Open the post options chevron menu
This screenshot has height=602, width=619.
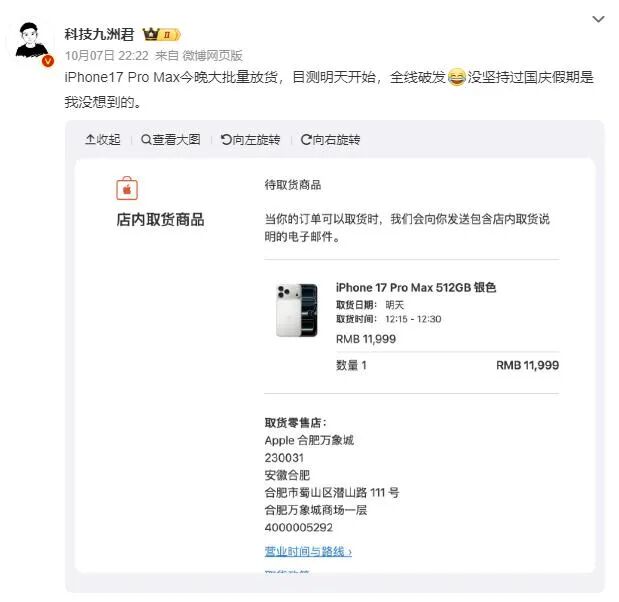[598, 19]
